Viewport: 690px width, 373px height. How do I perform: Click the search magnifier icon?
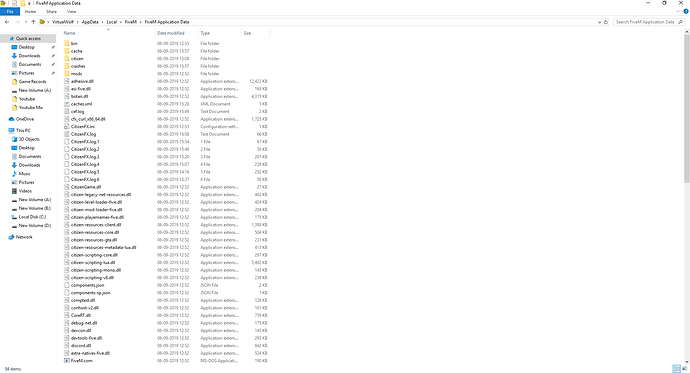[681, 22]
